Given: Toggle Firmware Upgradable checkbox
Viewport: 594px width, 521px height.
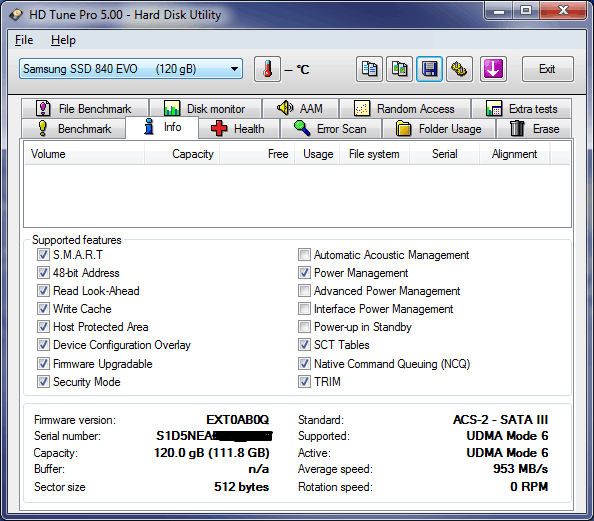Looking at the screenshot, I should point(43,364).
